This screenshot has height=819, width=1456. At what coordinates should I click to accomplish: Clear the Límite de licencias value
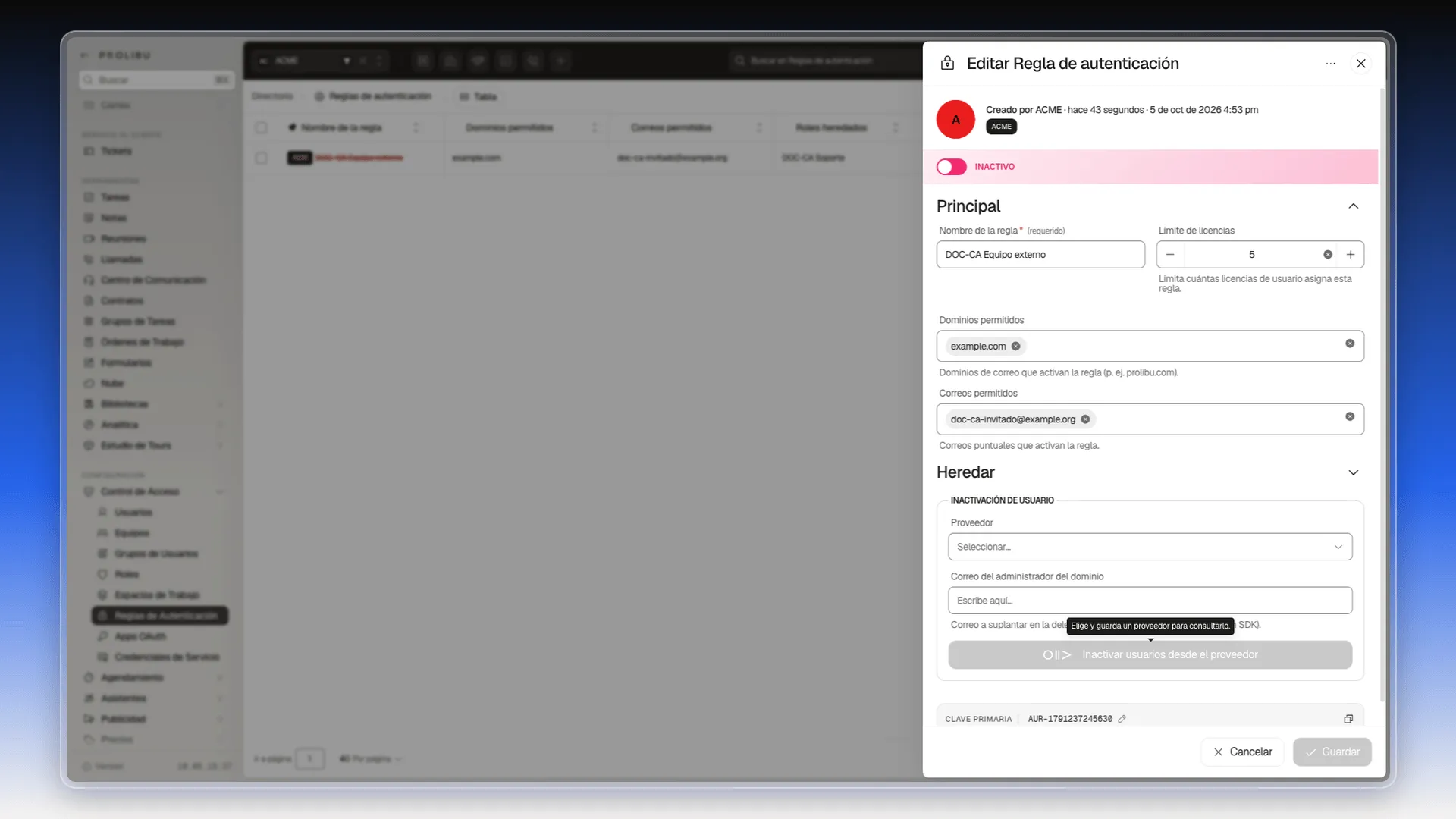point(1328,255)
